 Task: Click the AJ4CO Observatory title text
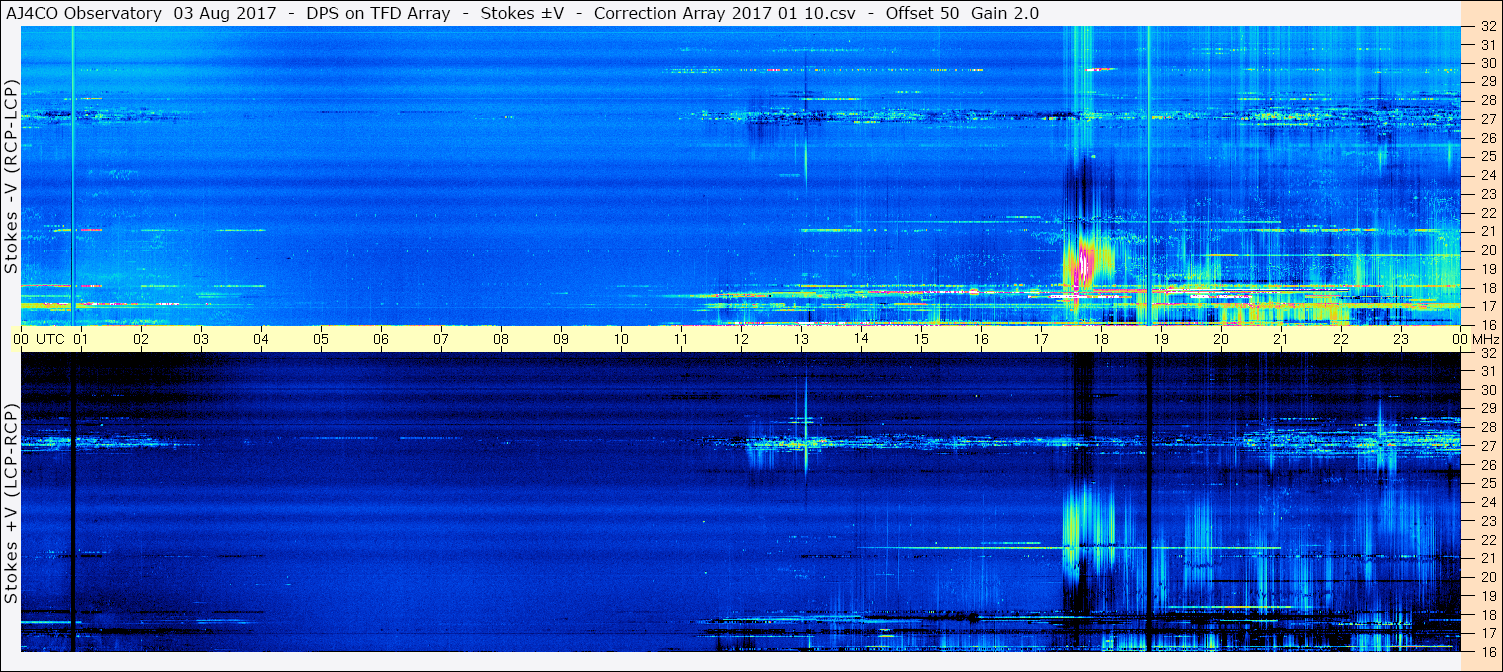85,13
